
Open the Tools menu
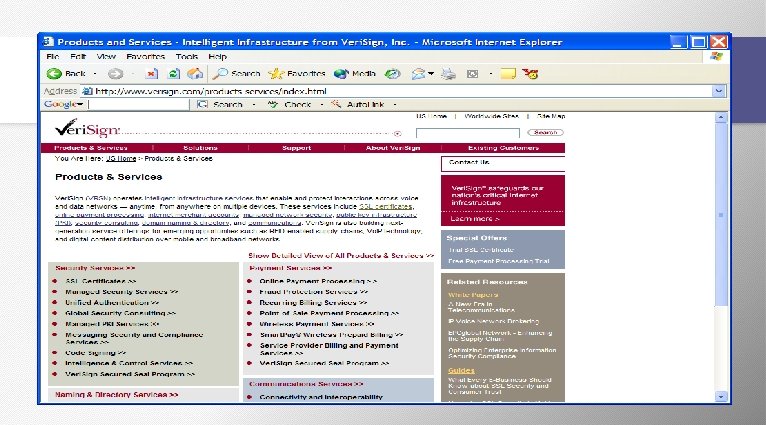(187, 57)
